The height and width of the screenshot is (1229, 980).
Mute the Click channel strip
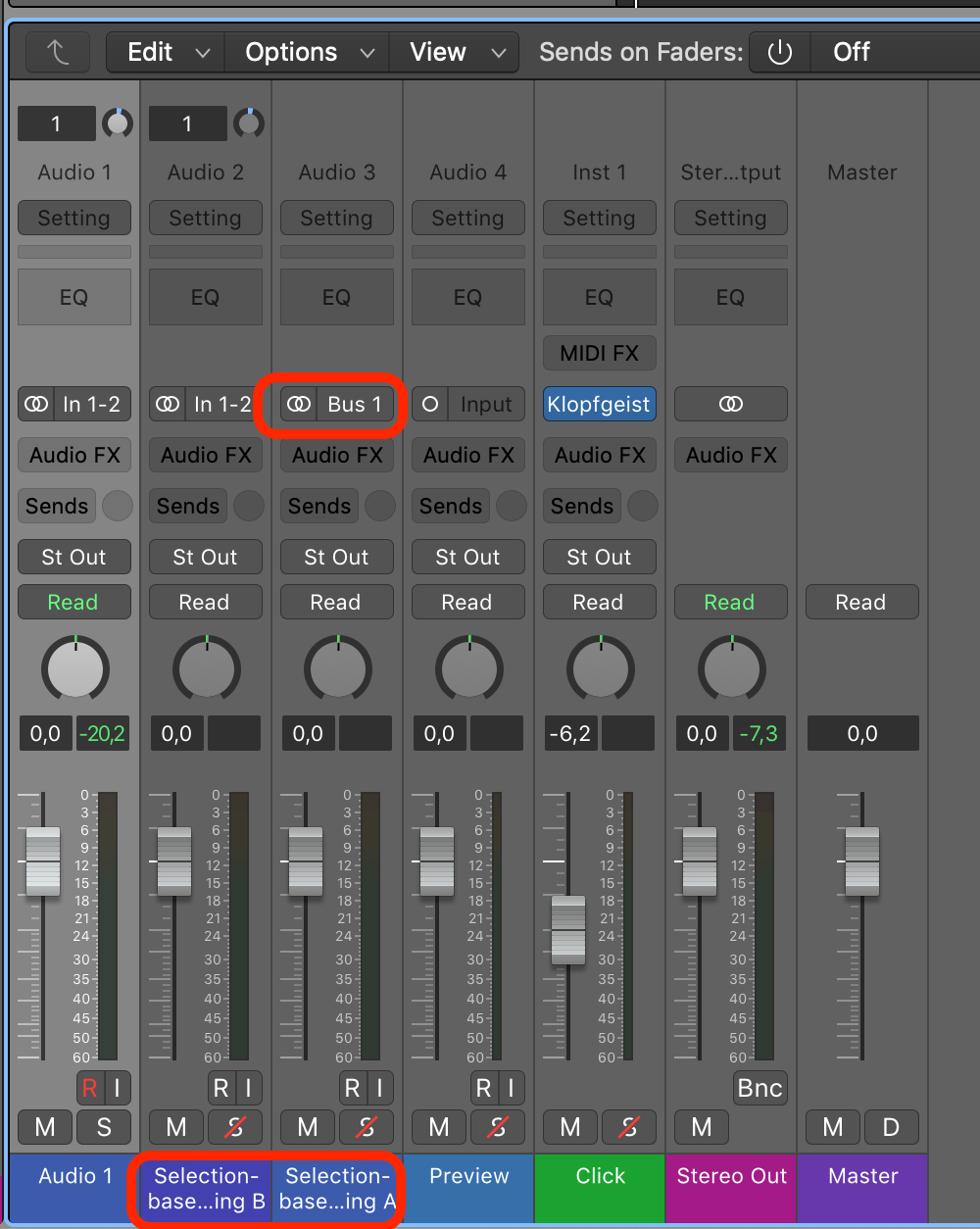pos(570,1127)
